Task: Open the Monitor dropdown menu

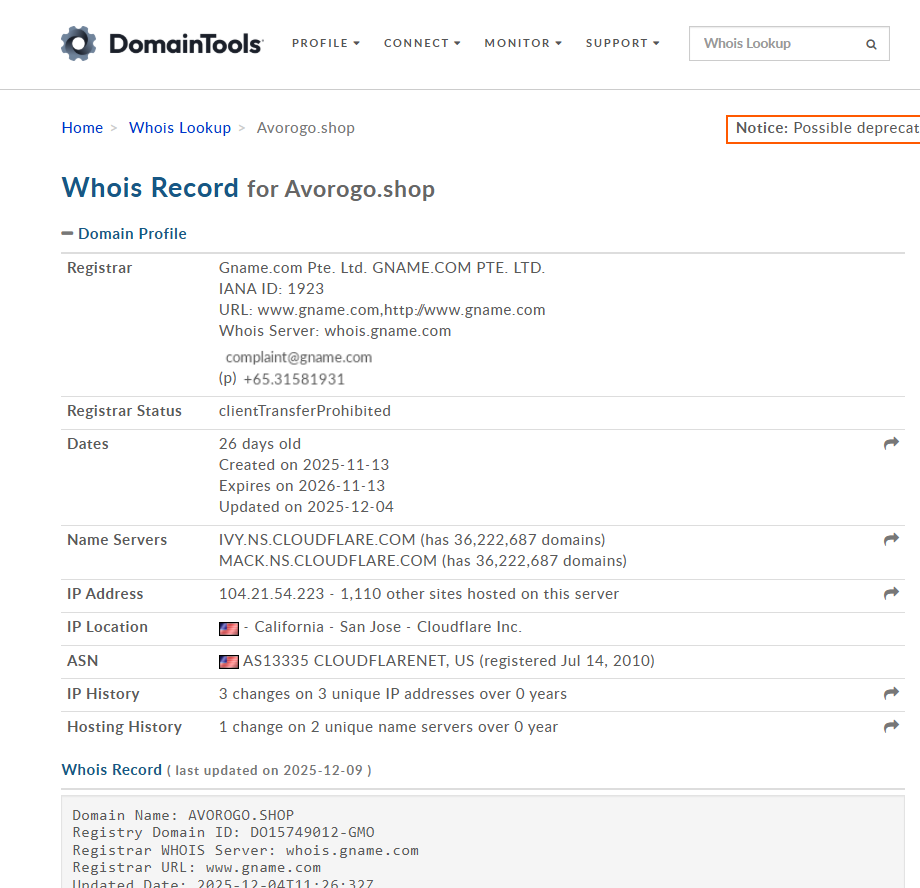Action: 523,43
